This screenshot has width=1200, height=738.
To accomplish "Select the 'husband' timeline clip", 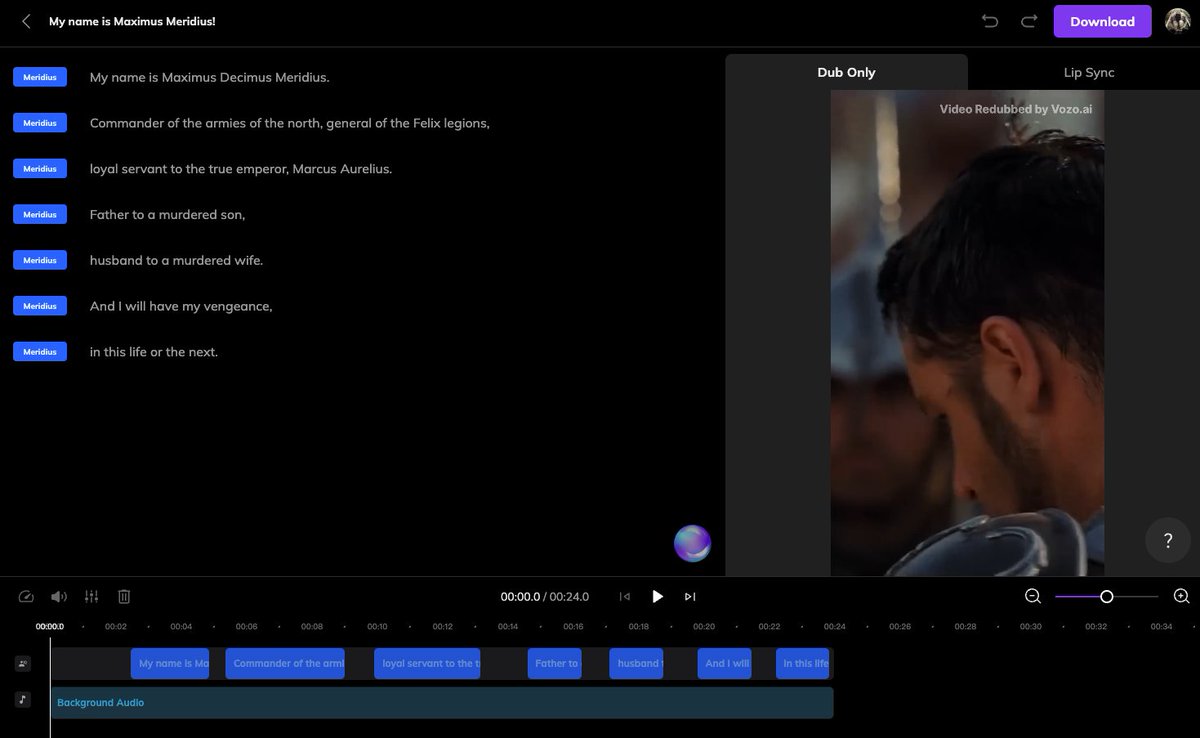I will [x=636, y=663].
